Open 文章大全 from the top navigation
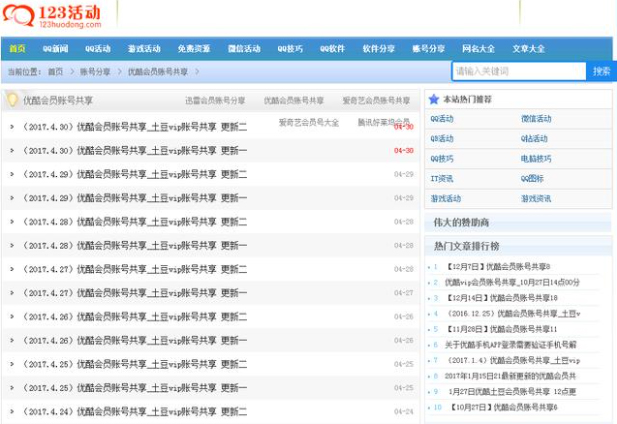 [x=529, y=48]
